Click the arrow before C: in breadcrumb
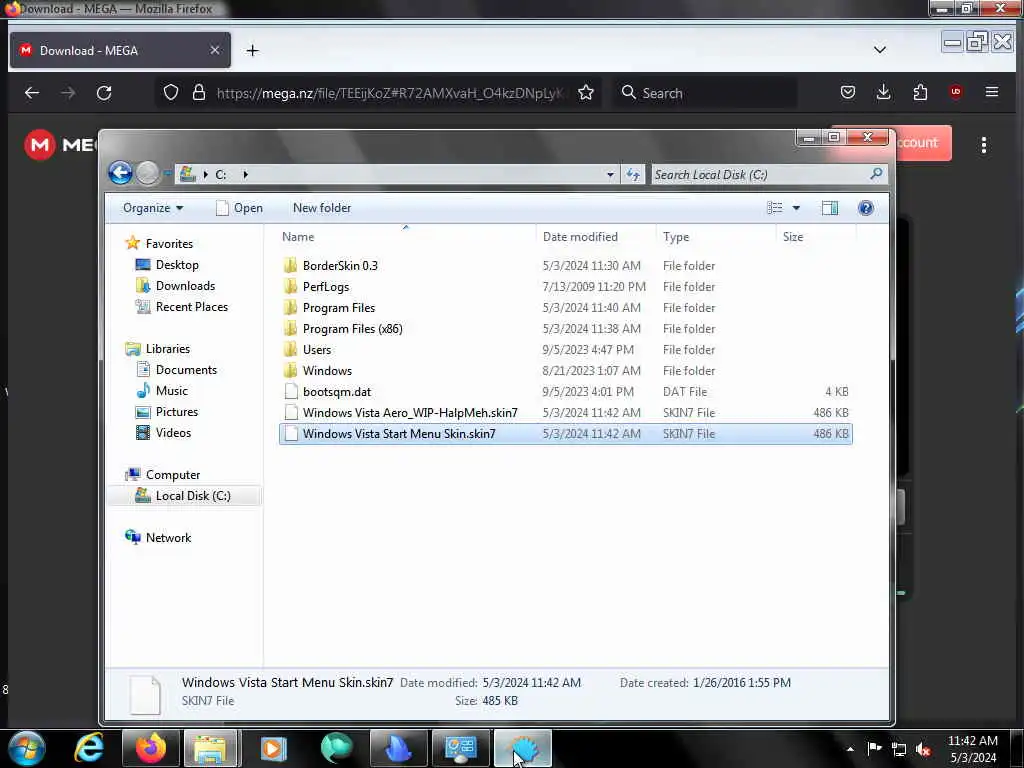Image resolution: width=1024 pixels, height=768 pixels. coord(205,174)
